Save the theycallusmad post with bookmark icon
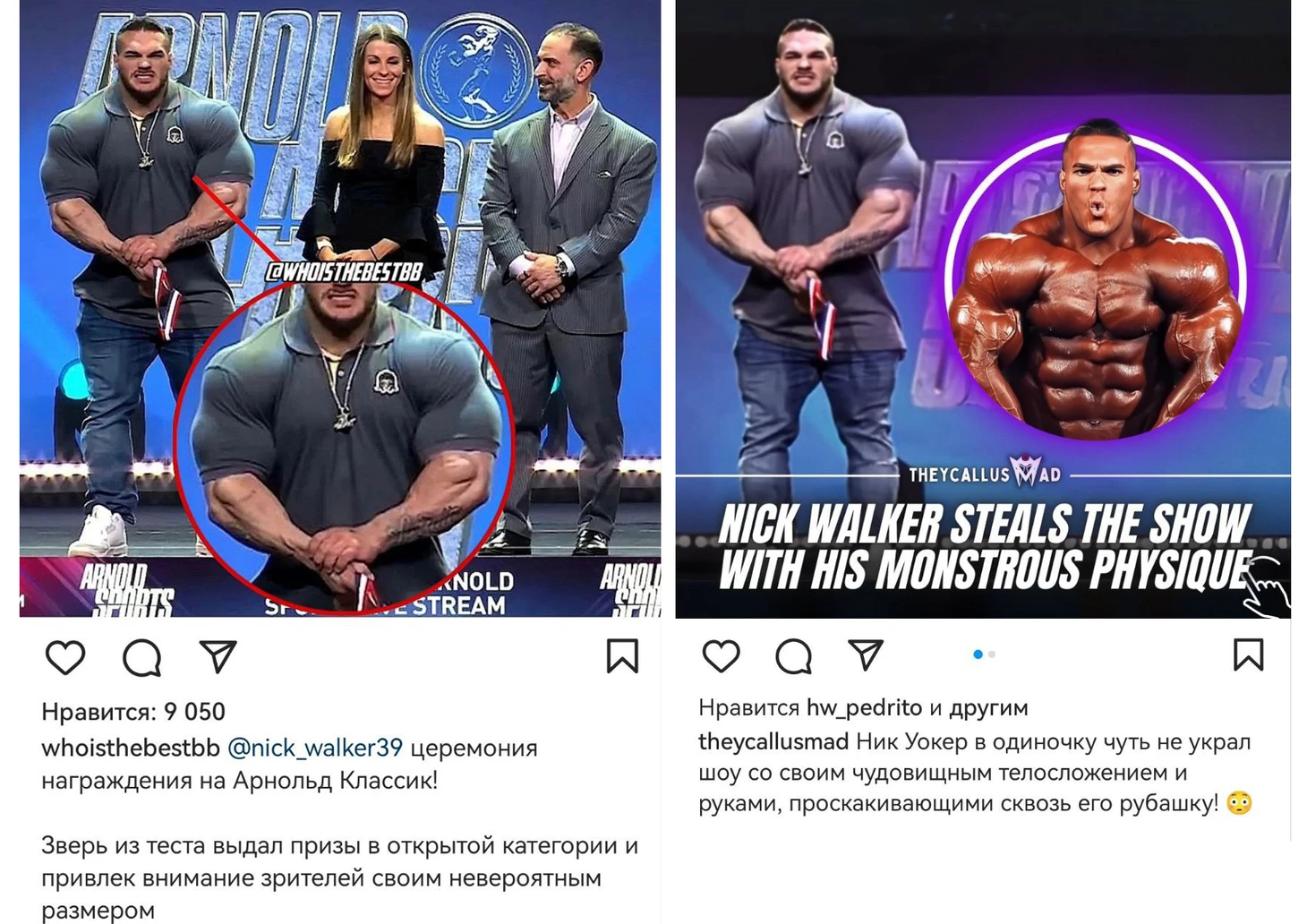Viewport: 1307px width, 924px height. [x=1248, y=654]
